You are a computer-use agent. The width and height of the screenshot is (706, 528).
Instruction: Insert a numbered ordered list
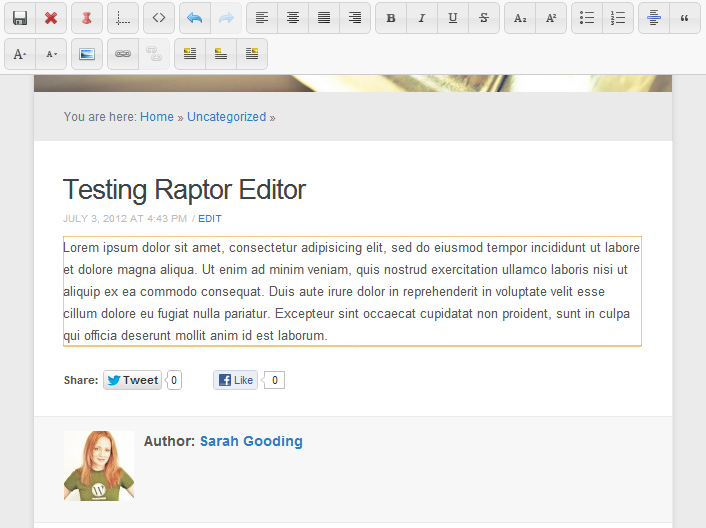pos(618,18)
